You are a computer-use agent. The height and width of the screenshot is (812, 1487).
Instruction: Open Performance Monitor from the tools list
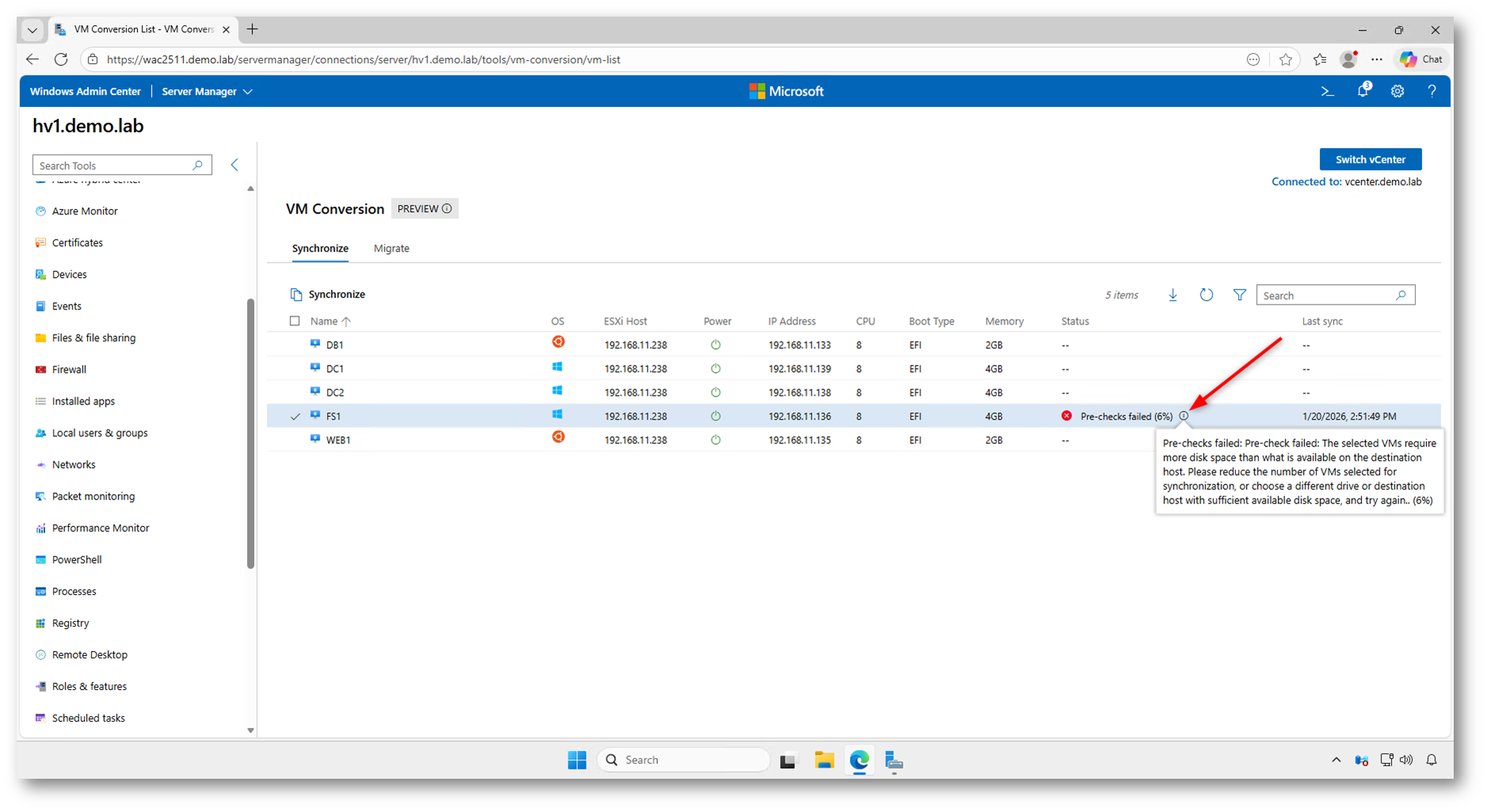tap(100, 528)
